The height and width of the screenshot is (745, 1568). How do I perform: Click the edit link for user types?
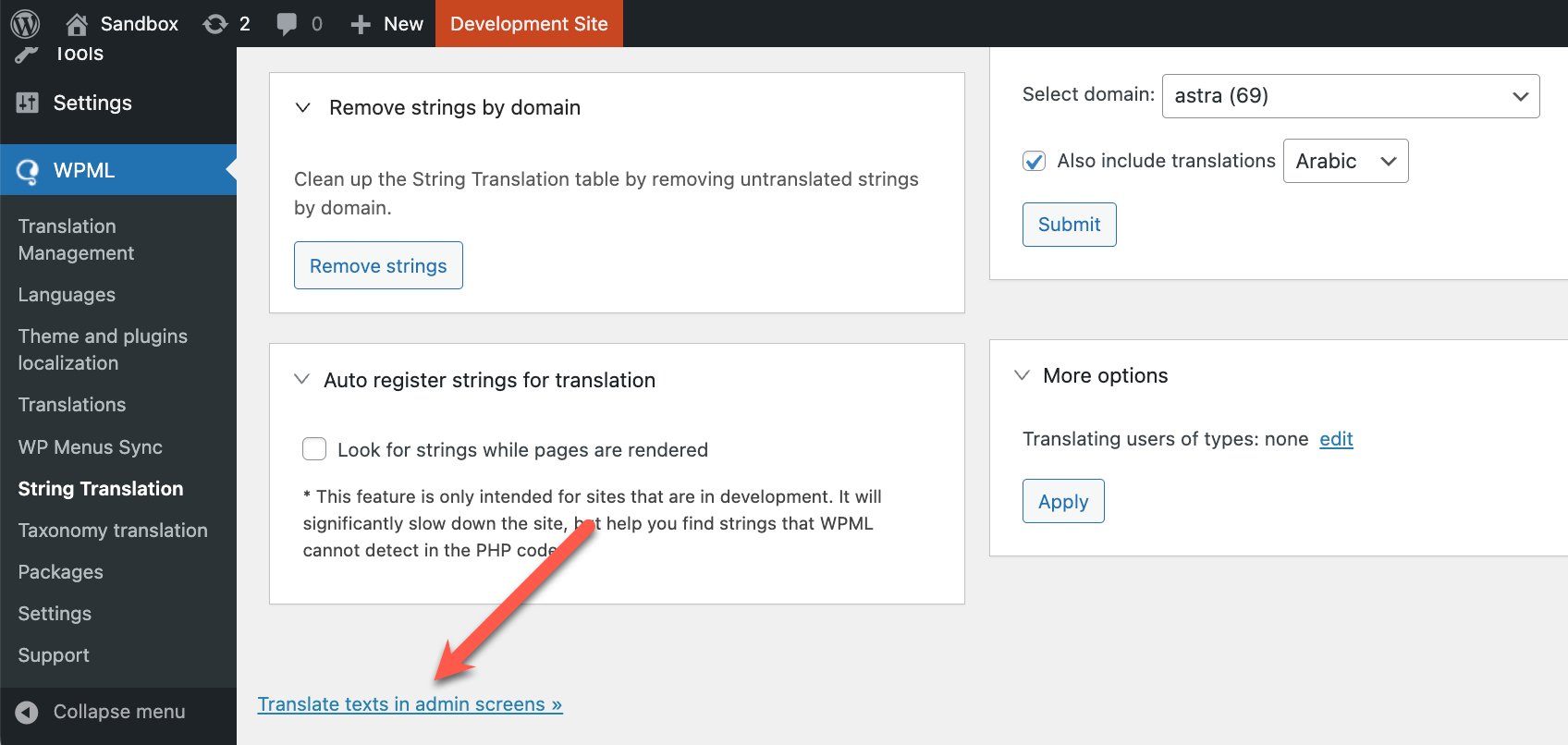[x=1336, y=439]
